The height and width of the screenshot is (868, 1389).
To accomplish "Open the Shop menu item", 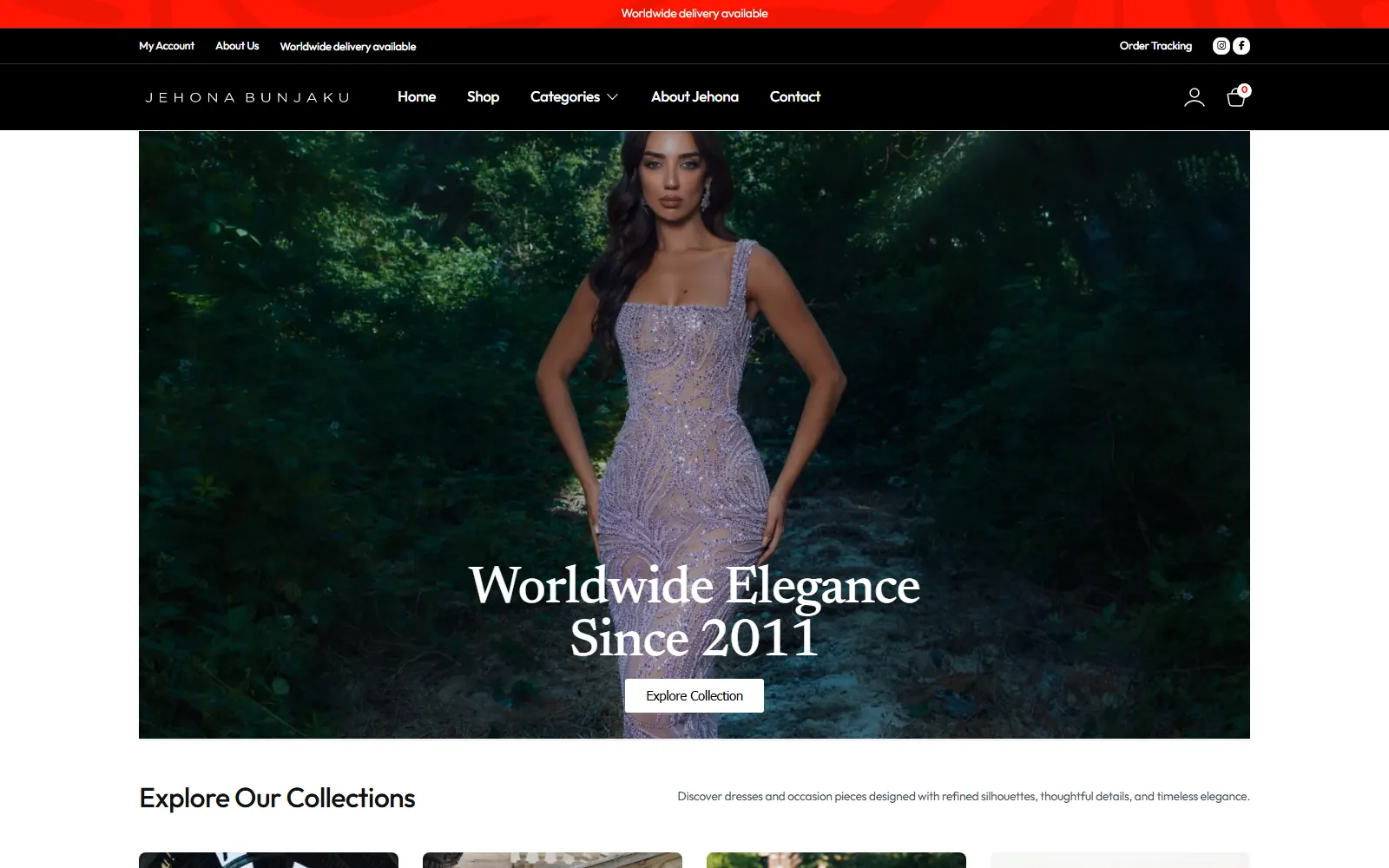I will pyautogui.click(x=483, y=97).
